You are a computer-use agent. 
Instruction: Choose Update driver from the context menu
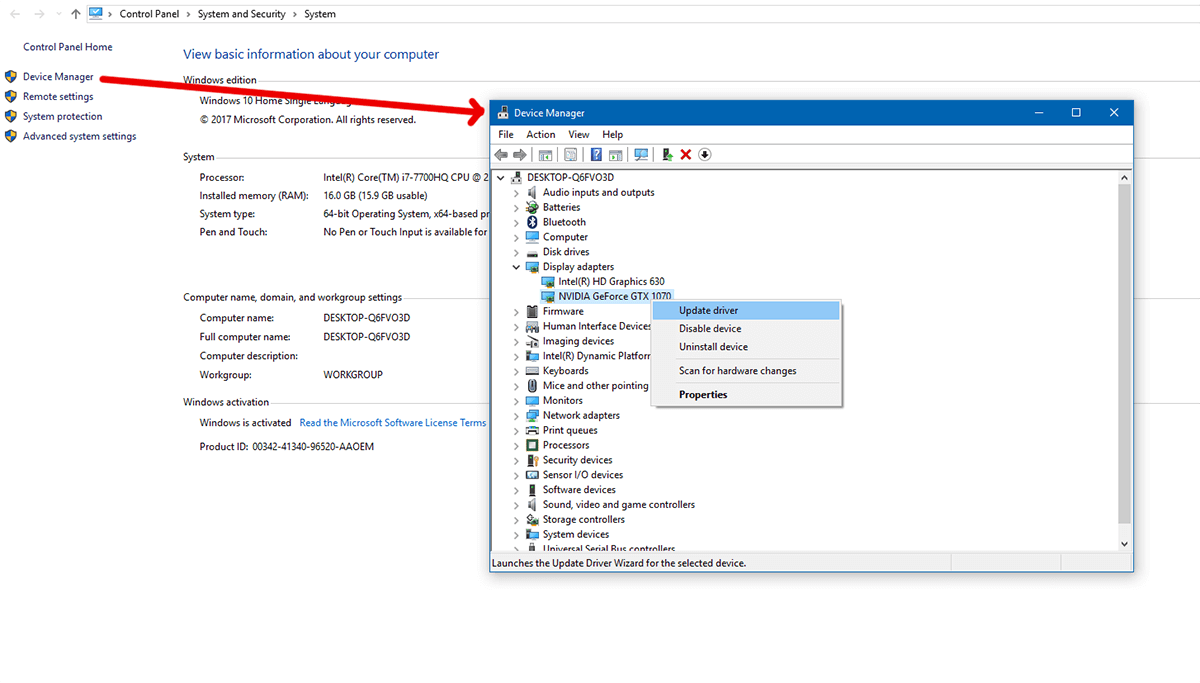746,311
